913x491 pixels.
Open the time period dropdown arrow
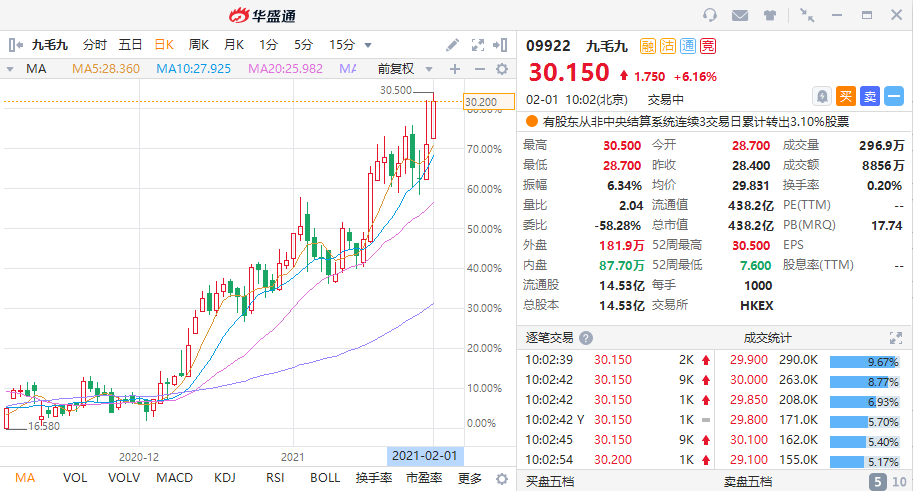click(368, 45)
